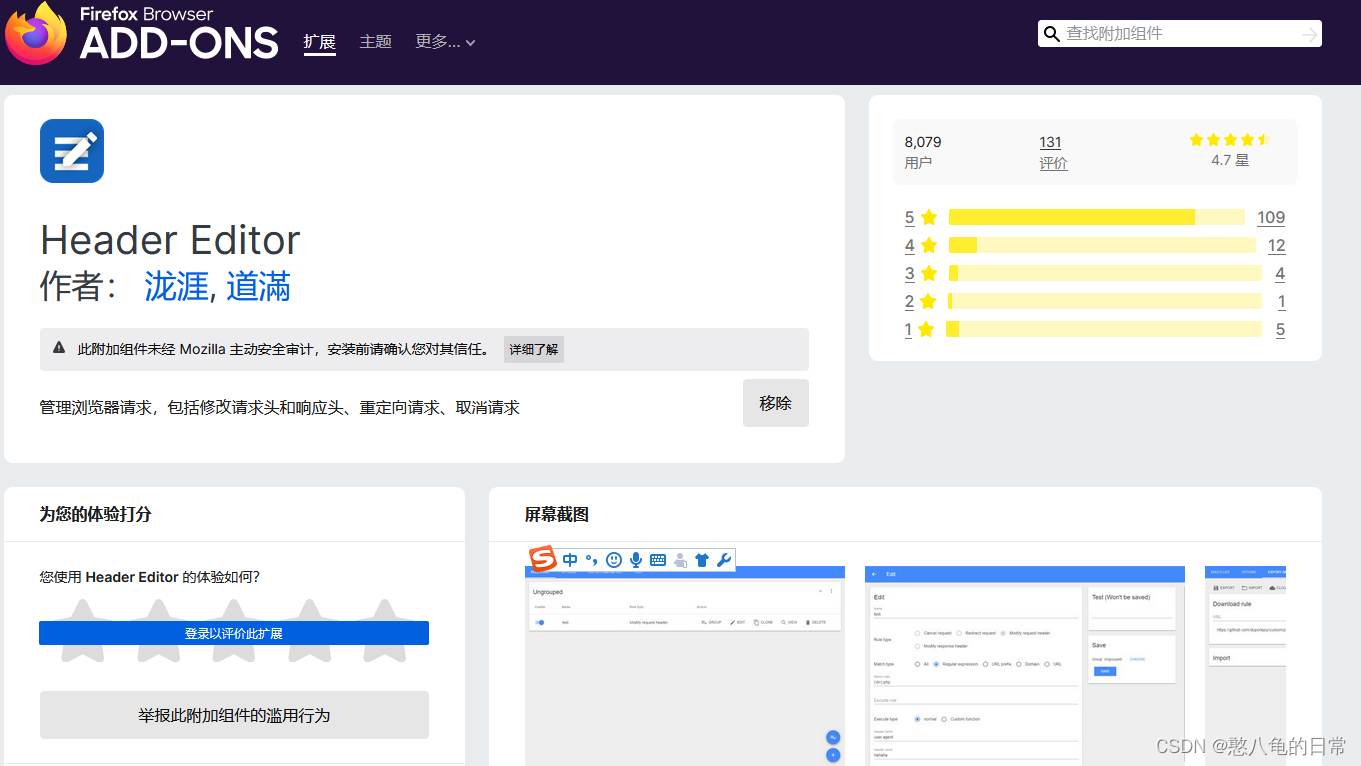
Task: Click the 2-star rating bar
Action: [x=1105, y=301]
